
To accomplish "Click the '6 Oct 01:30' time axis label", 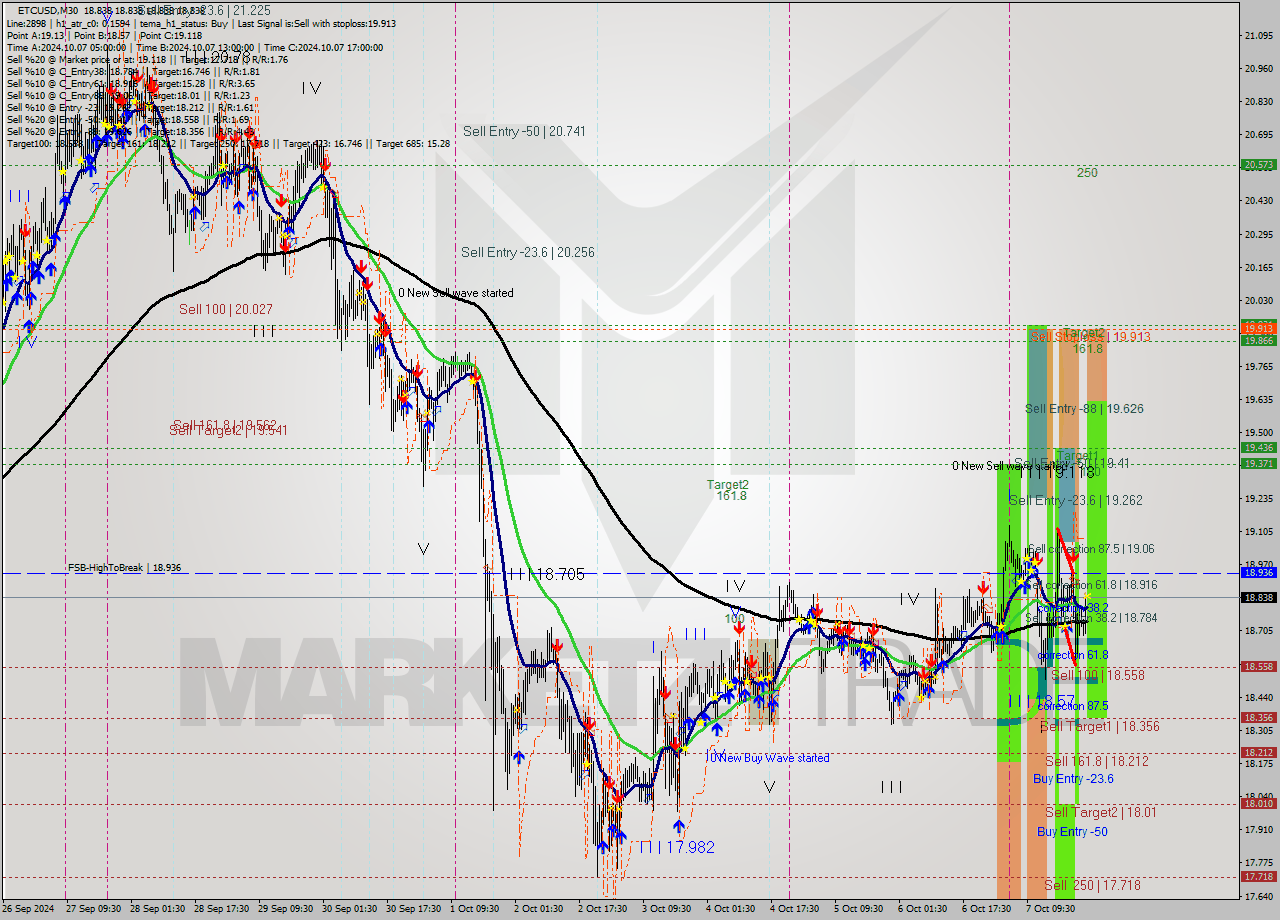I will 925,909.
